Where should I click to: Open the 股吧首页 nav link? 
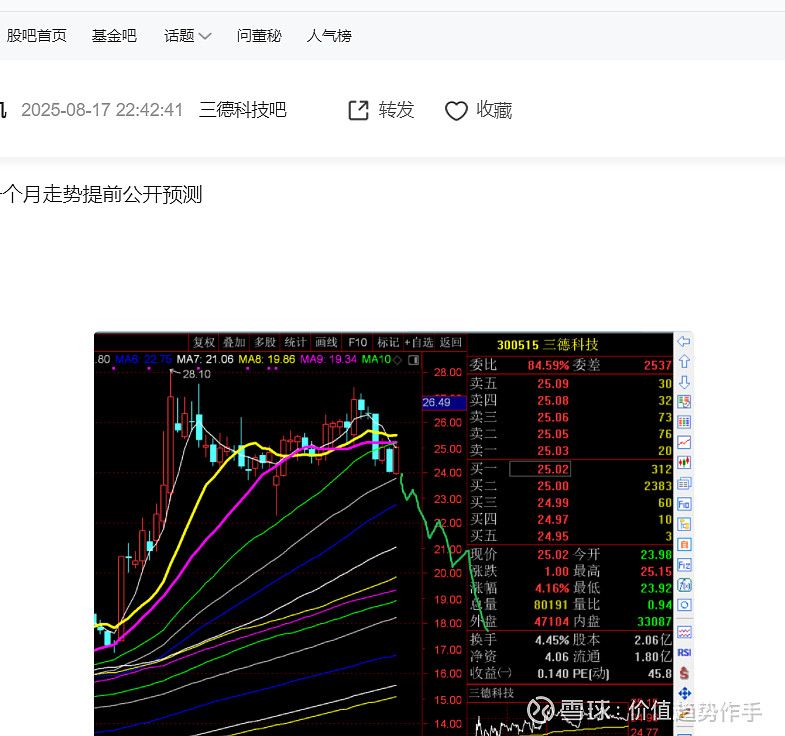(x=37, y=36)
